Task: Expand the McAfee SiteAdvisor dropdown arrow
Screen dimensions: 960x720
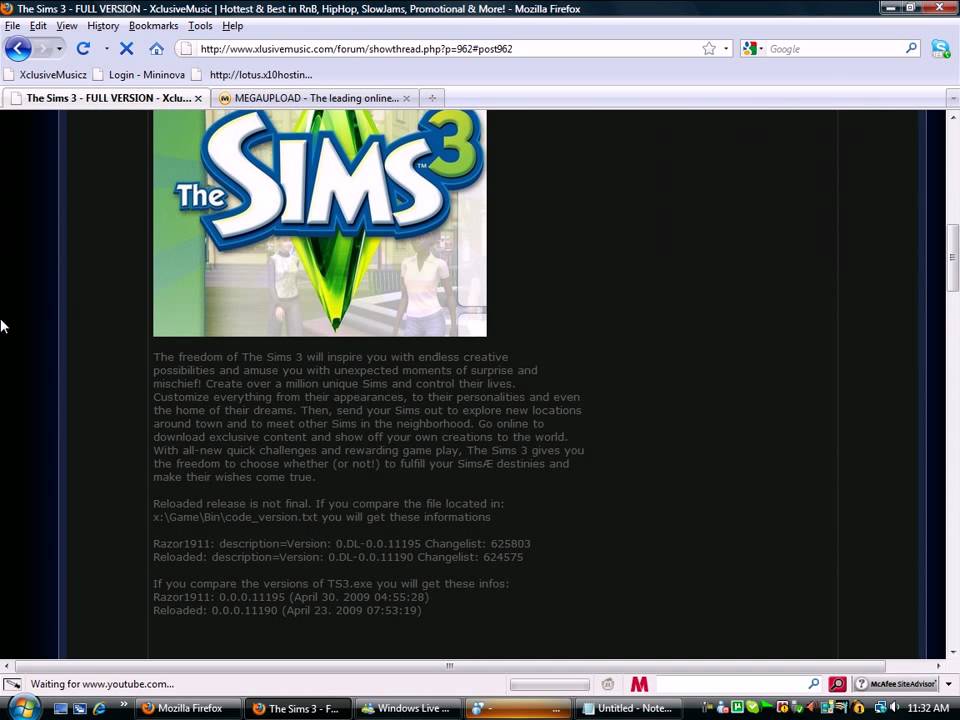Action: click(949, 684)
